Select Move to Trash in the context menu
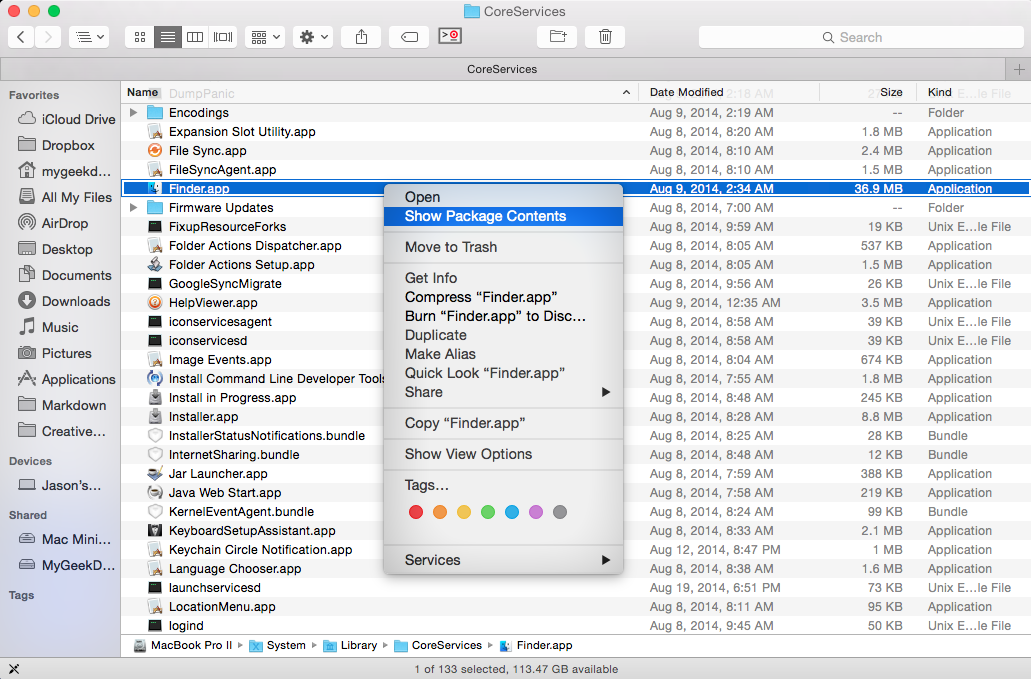 click(503, 246)
